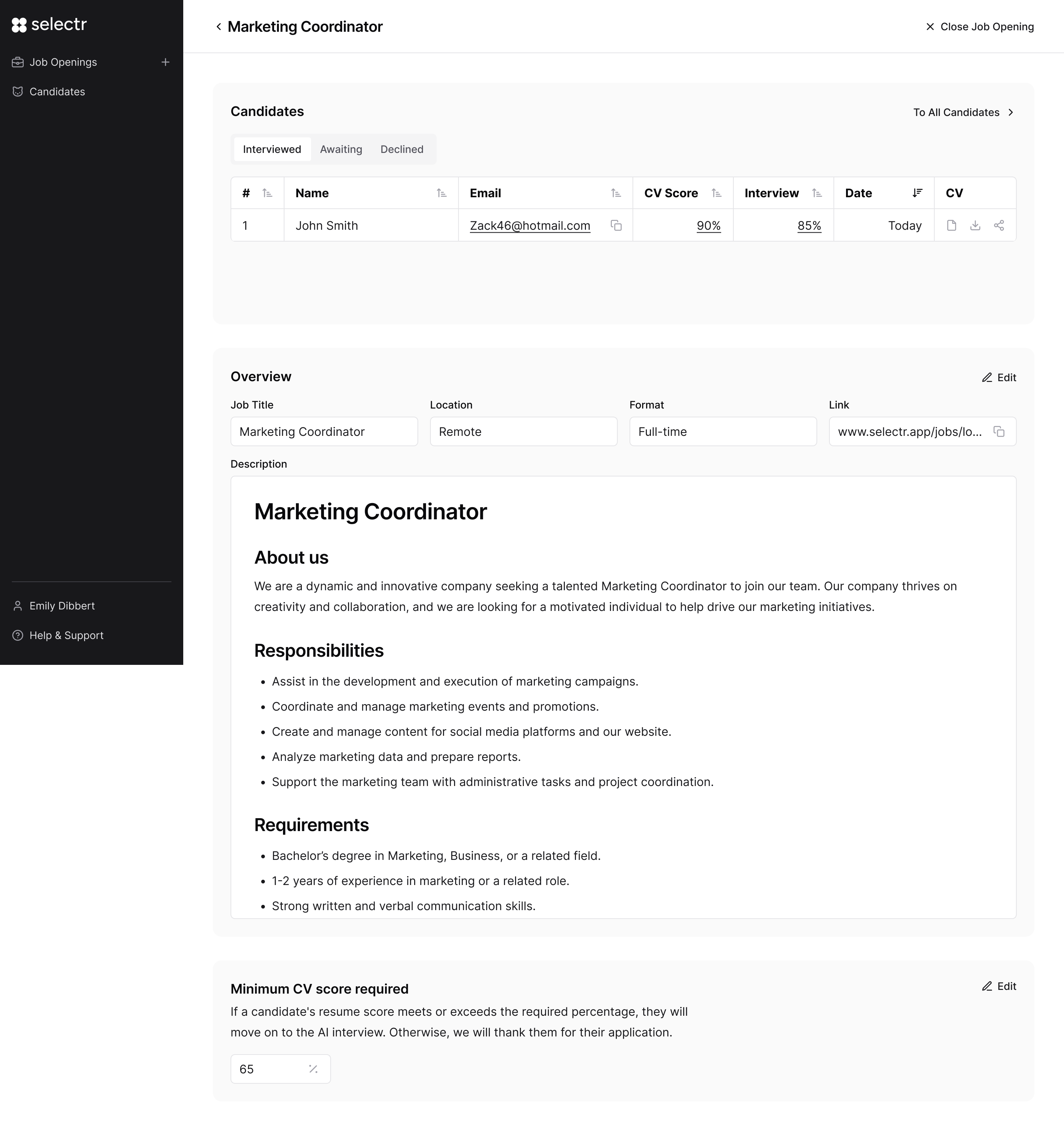Image resolution: width=1064 pixels, height=1131 pixels.
Task: View John Smith's CV document icon
Action: pos(951,225)
